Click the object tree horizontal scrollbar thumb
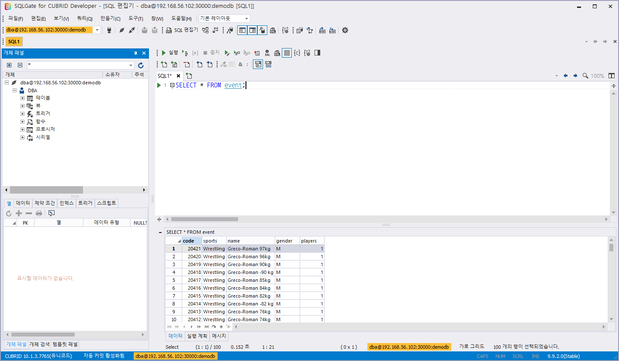619x361 pixels. 46,190
